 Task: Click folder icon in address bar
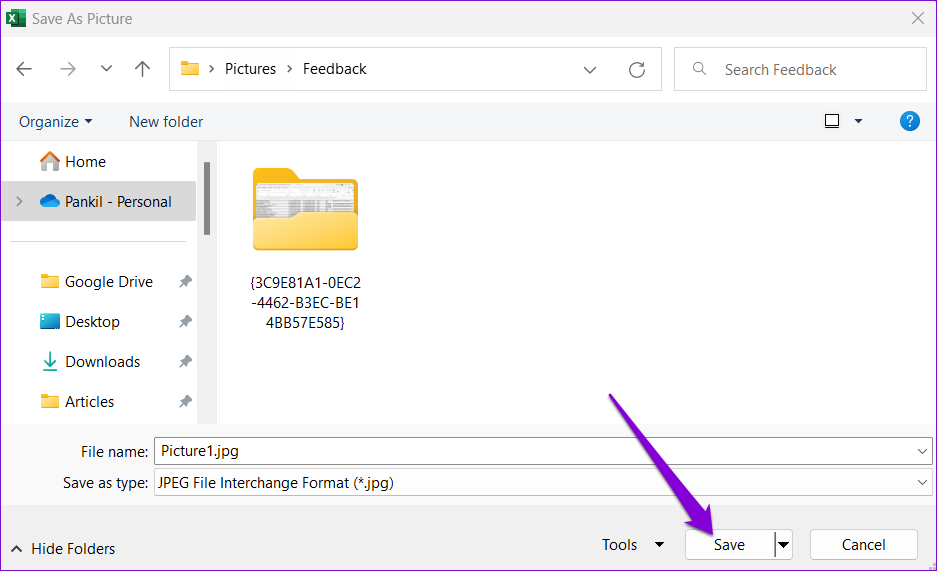(x=190, y=68)
